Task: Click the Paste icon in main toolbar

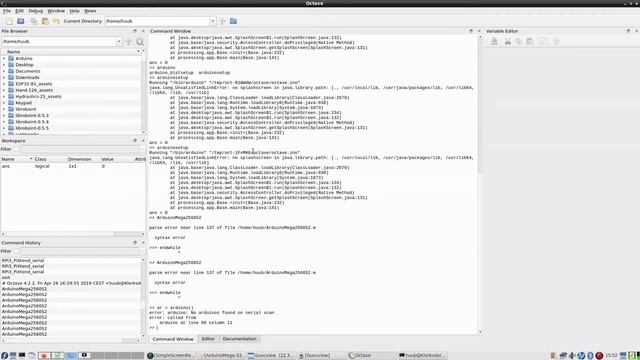Action: [x=45, y=21]
